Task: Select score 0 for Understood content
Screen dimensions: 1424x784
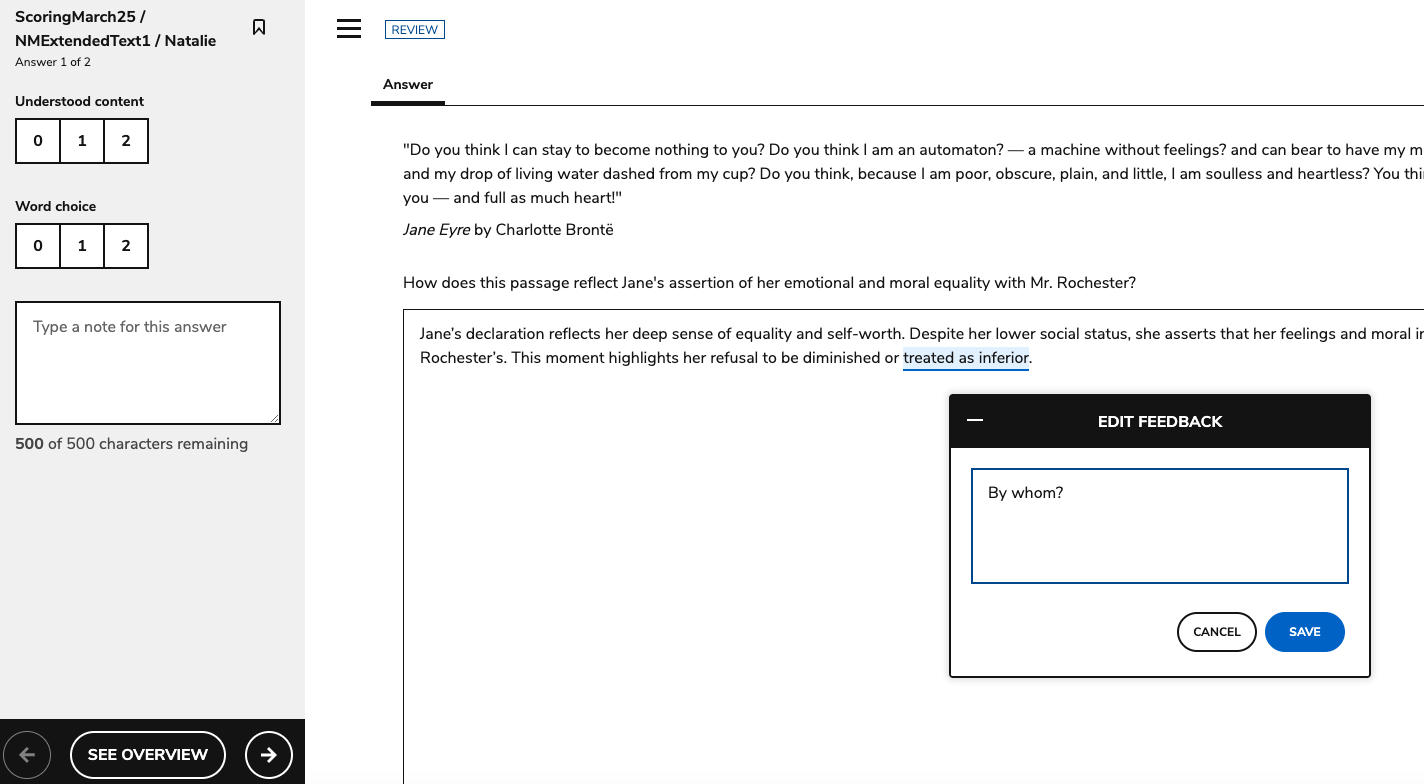Action: [x=38, y=141]
